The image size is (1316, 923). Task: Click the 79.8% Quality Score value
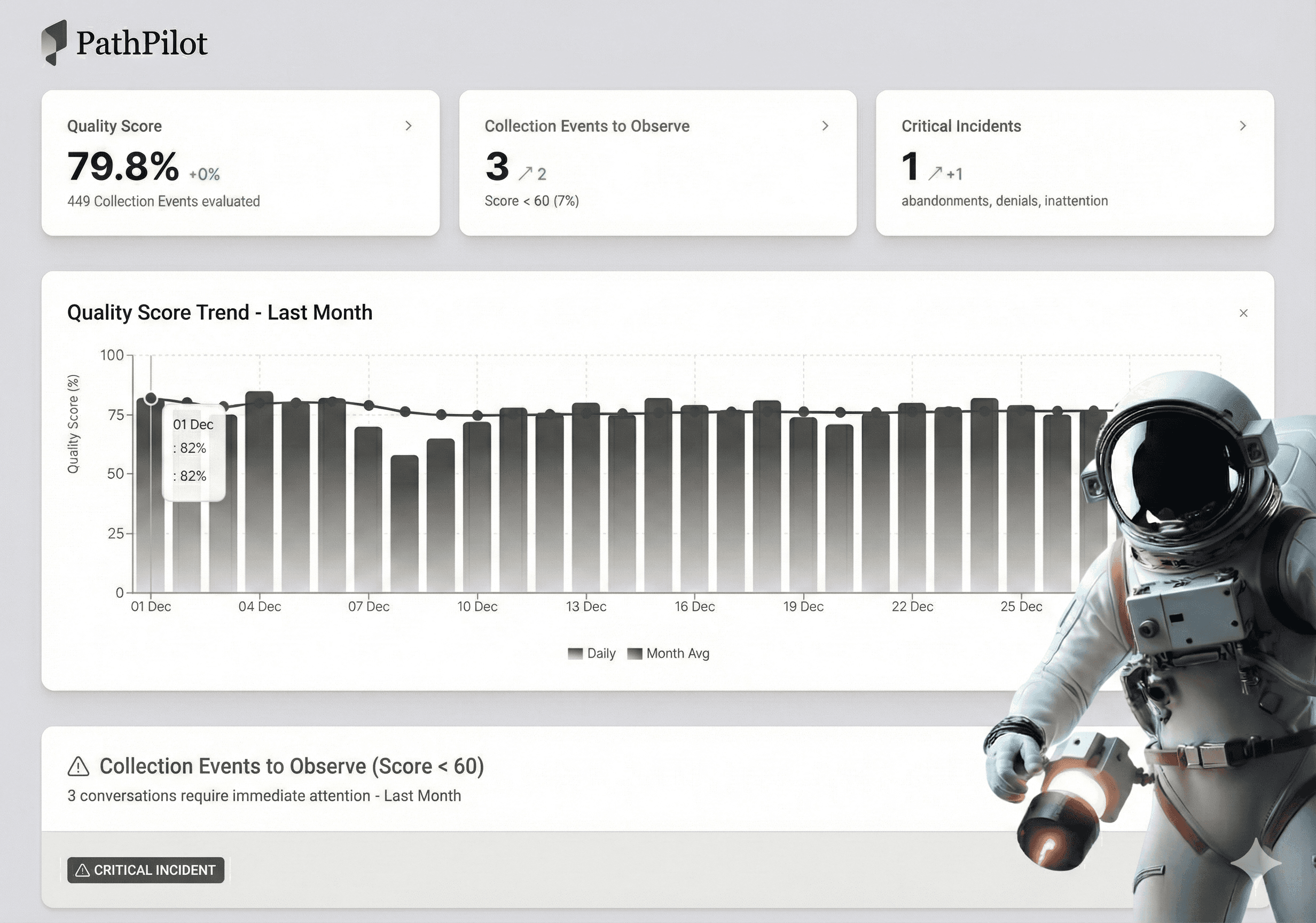[x=123, y=166]
